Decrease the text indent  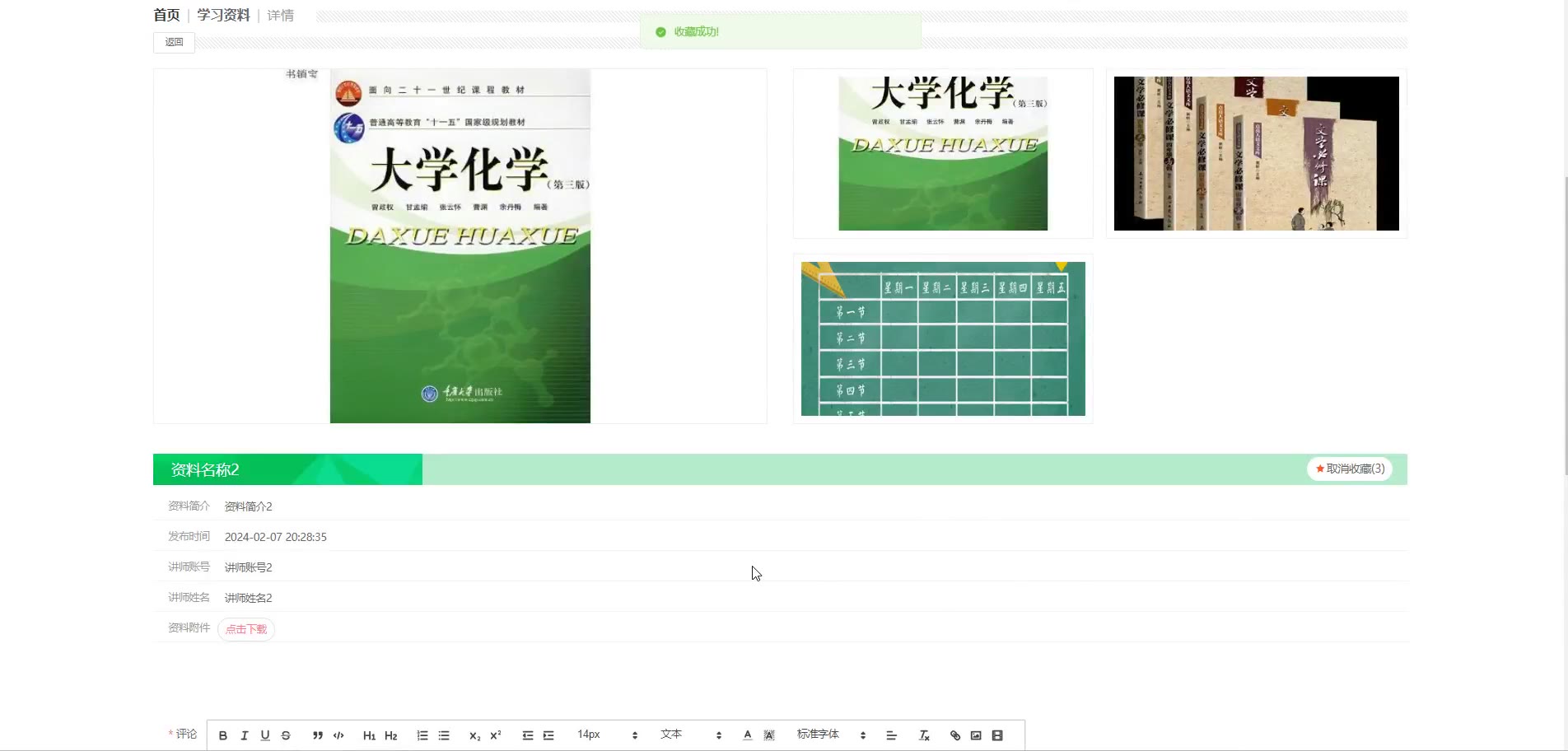click(x=528, y=735)
